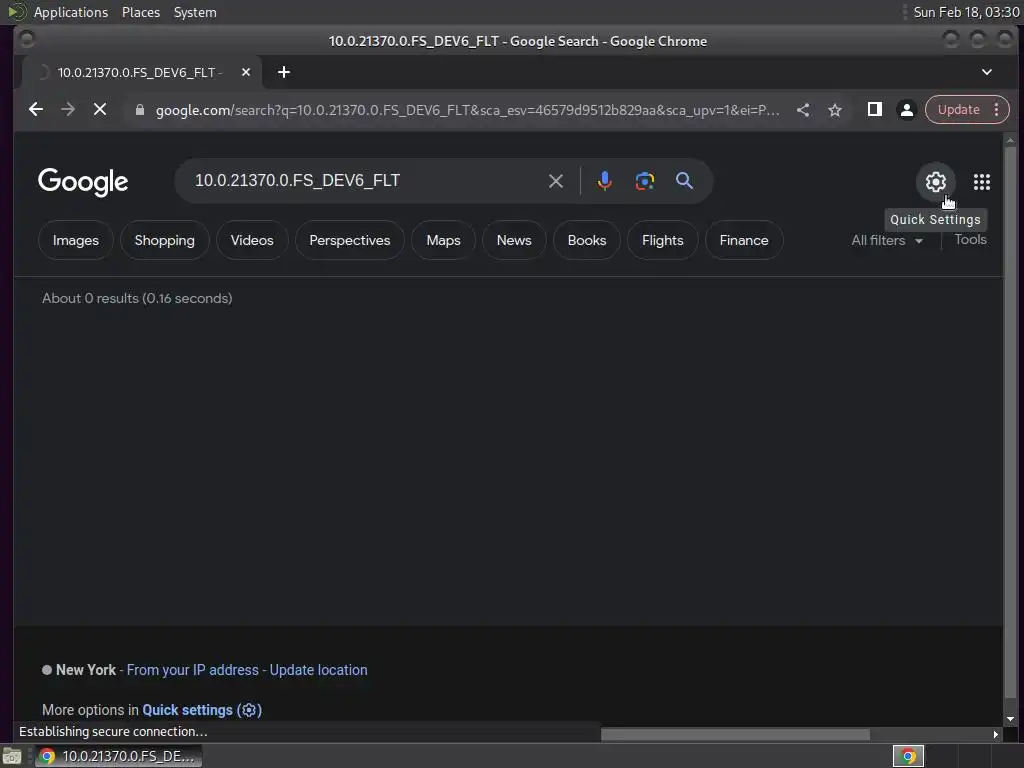
Task: Filter results by Maps
Action: pos(443,240)
